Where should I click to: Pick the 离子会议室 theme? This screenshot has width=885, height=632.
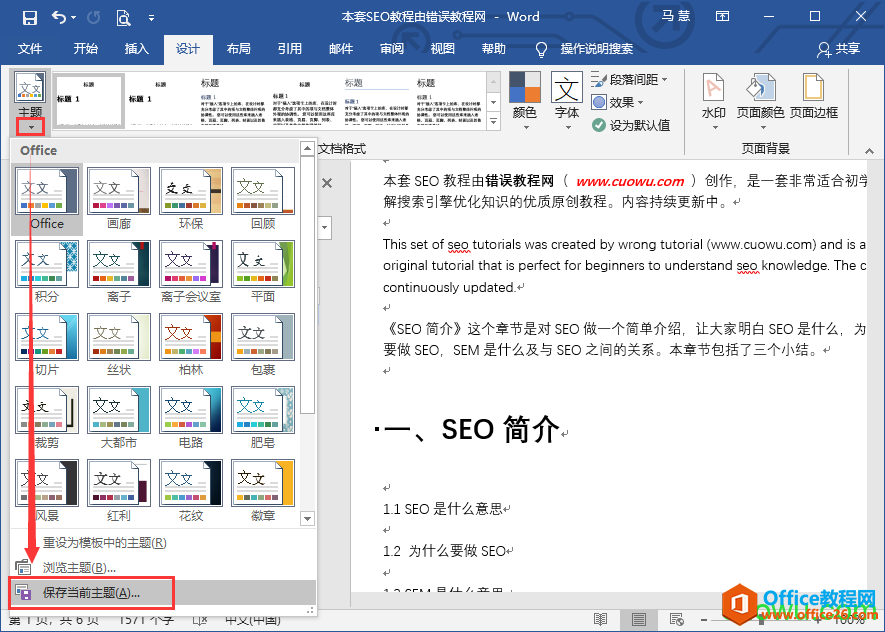coord(191,272)
